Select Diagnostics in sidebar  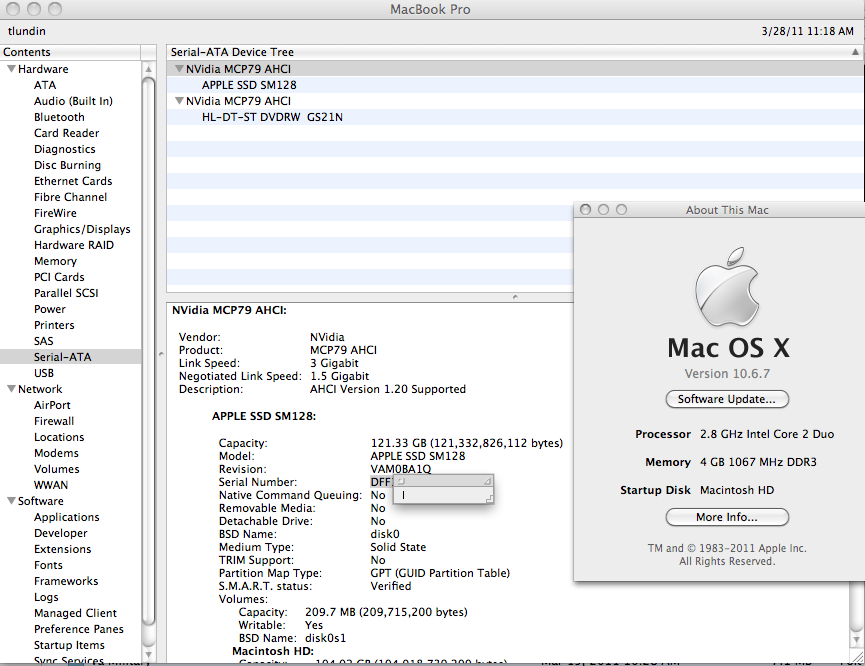[65, 149]
